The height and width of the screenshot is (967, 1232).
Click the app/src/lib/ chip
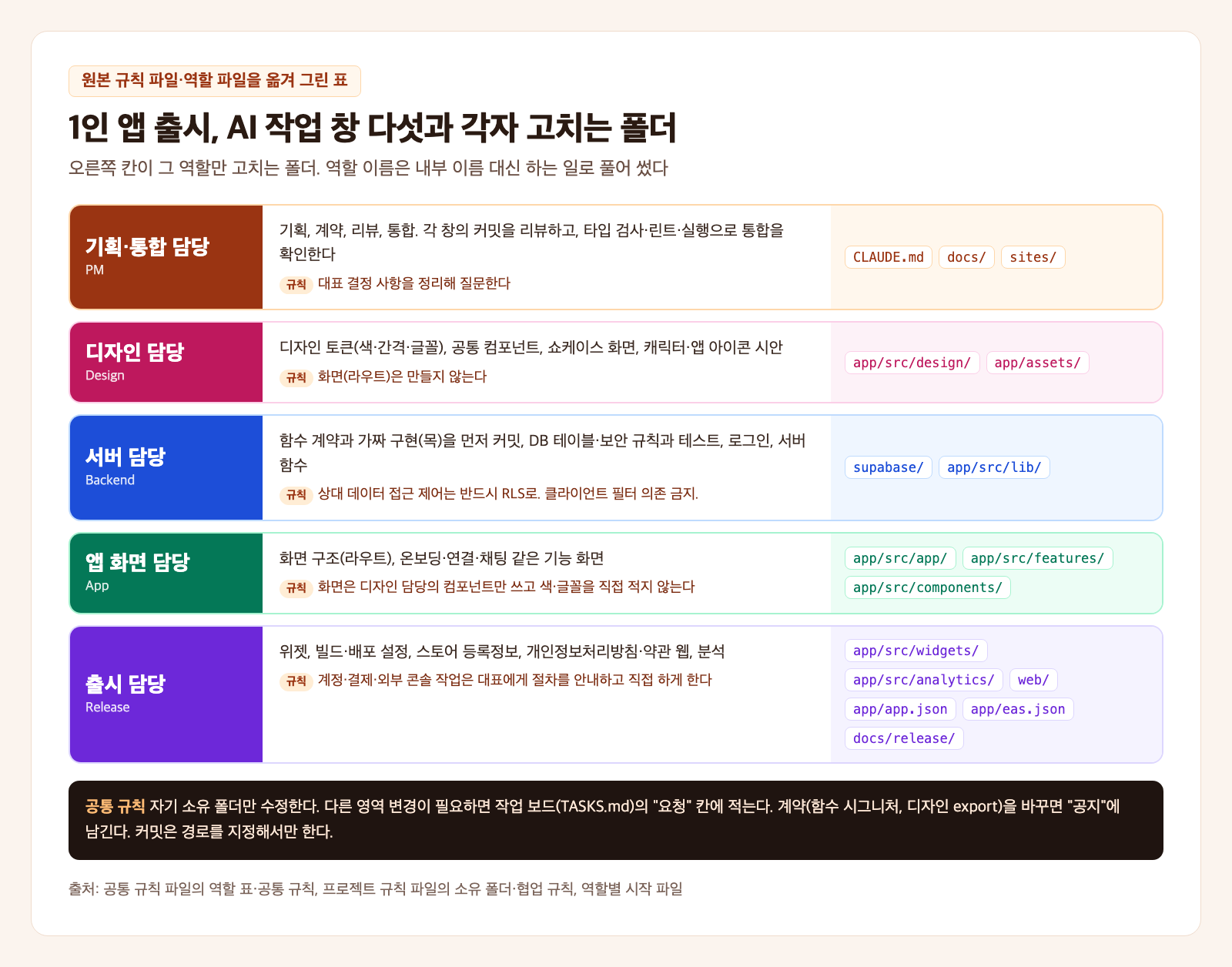tap(994, 467)
